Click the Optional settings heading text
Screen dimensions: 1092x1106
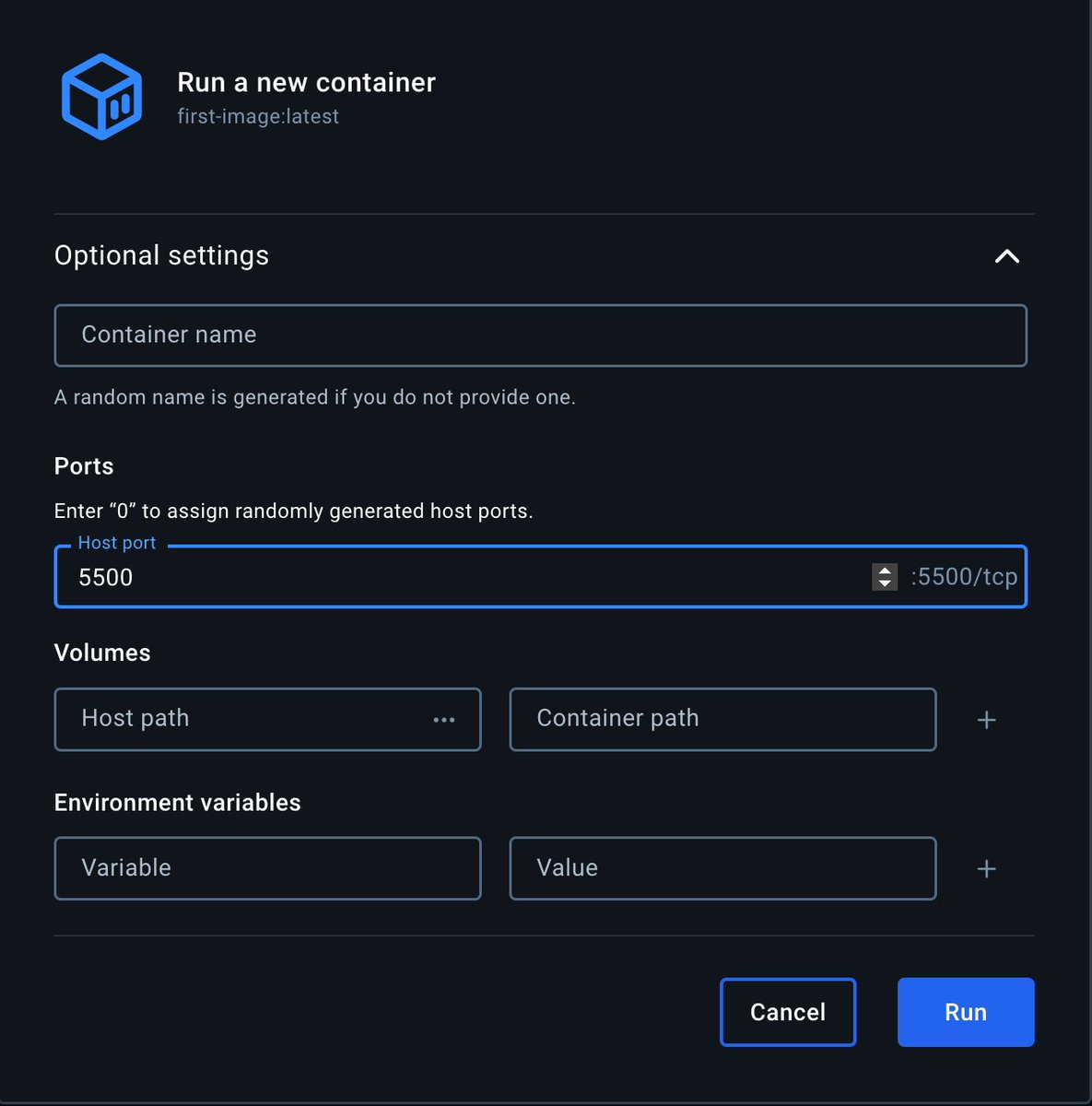click(x=161, y=255)
